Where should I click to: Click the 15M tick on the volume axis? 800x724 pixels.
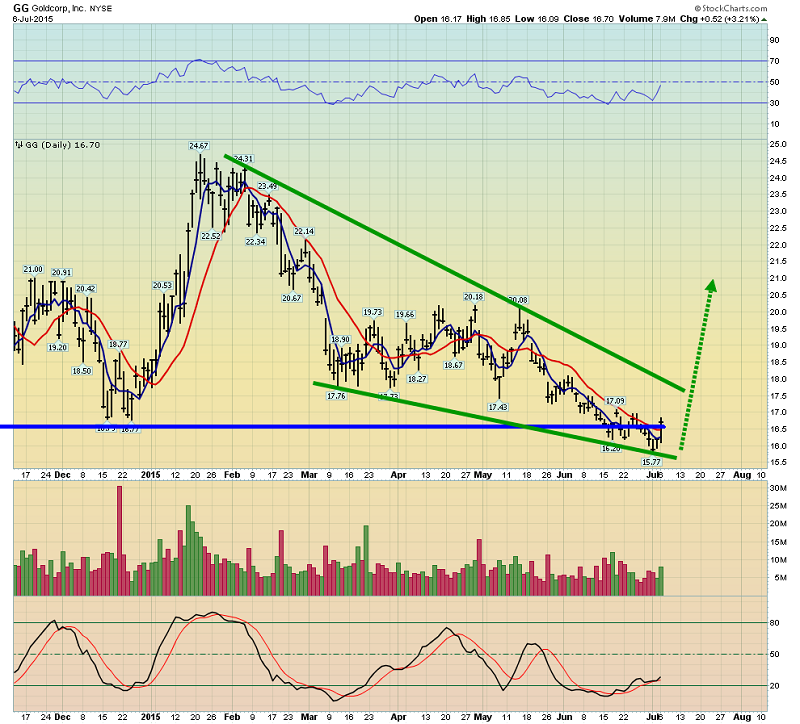point(778,542)
